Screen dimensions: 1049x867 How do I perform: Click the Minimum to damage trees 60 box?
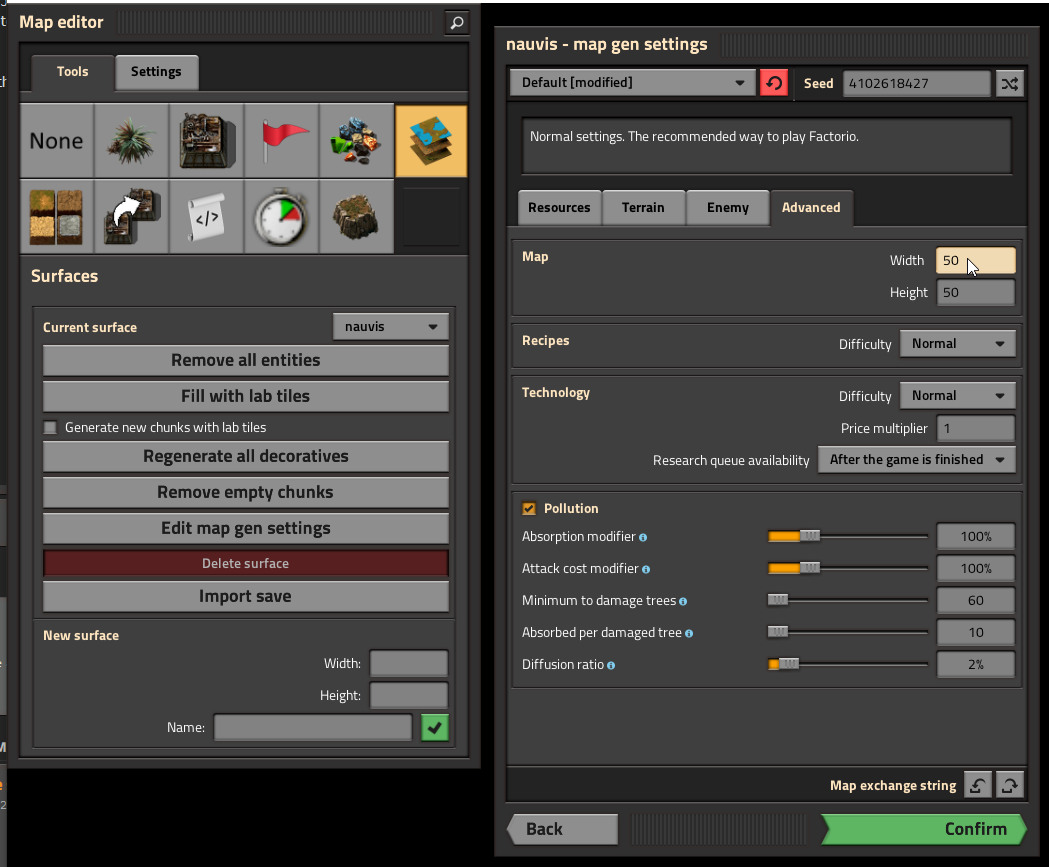pyautogui.click(x=975, y=601)
